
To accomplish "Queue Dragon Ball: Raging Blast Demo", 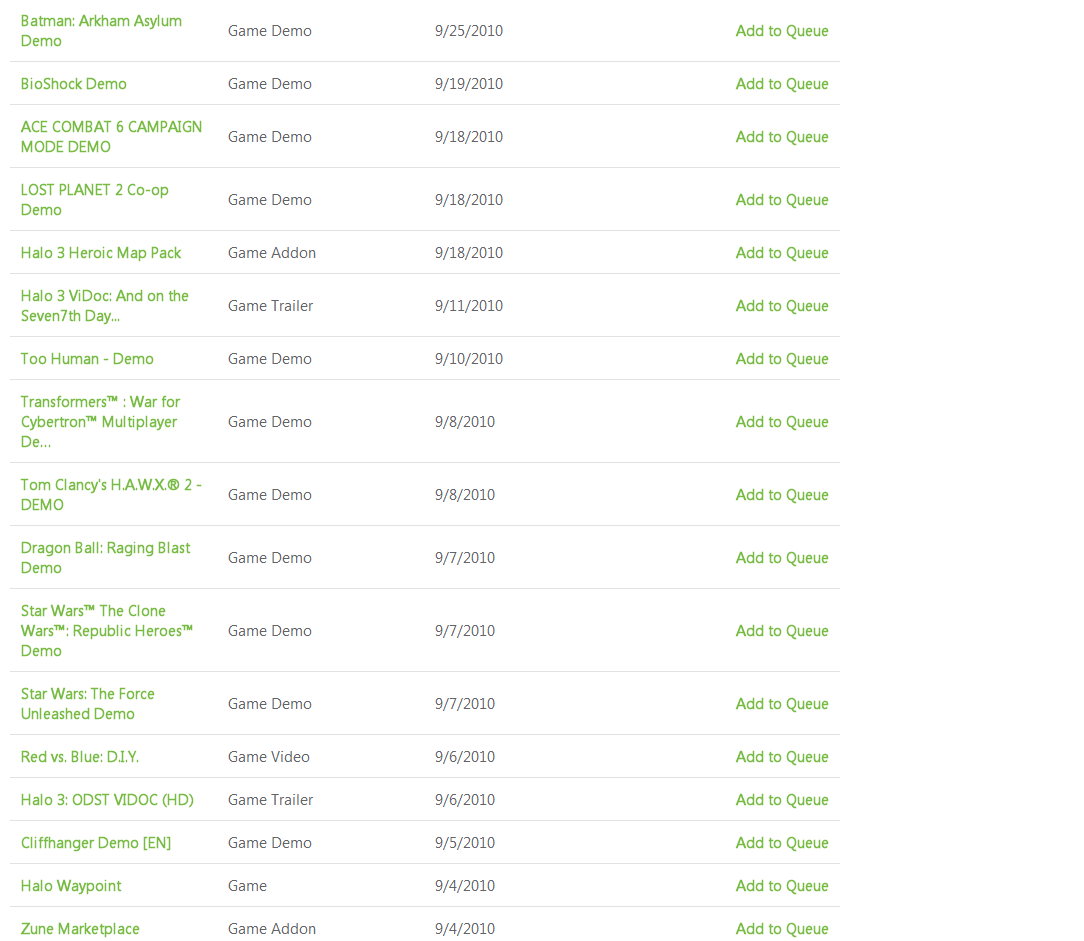I will [781, 558].
